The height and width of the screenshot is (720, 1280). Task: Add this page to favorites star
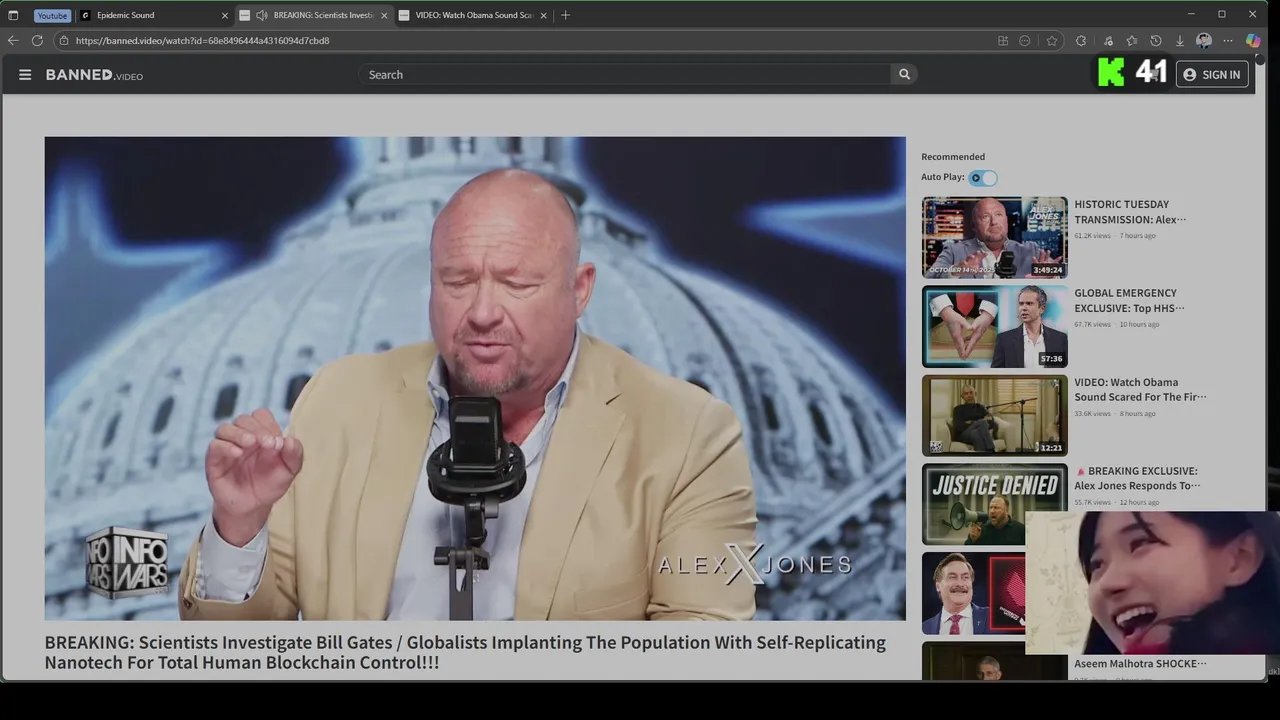click(x=1052, y=41)
